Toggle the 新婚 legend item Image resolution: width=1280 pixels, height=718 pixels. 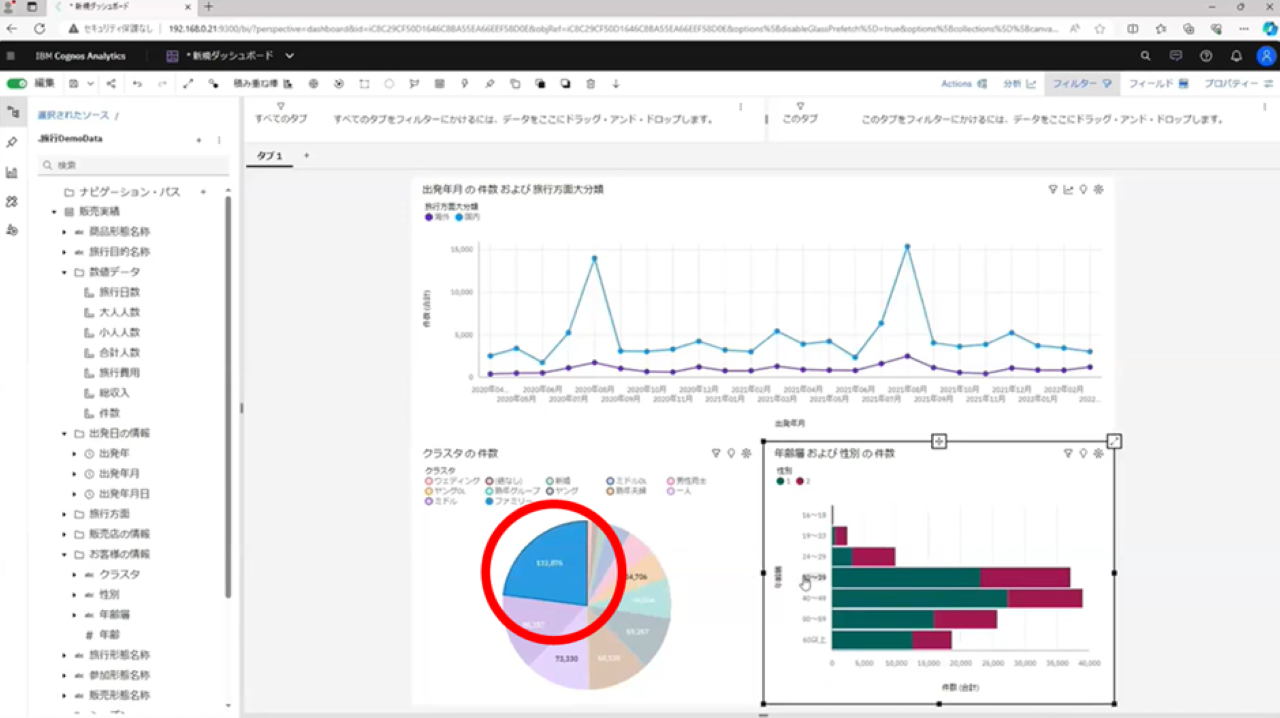tap(558, 481)
